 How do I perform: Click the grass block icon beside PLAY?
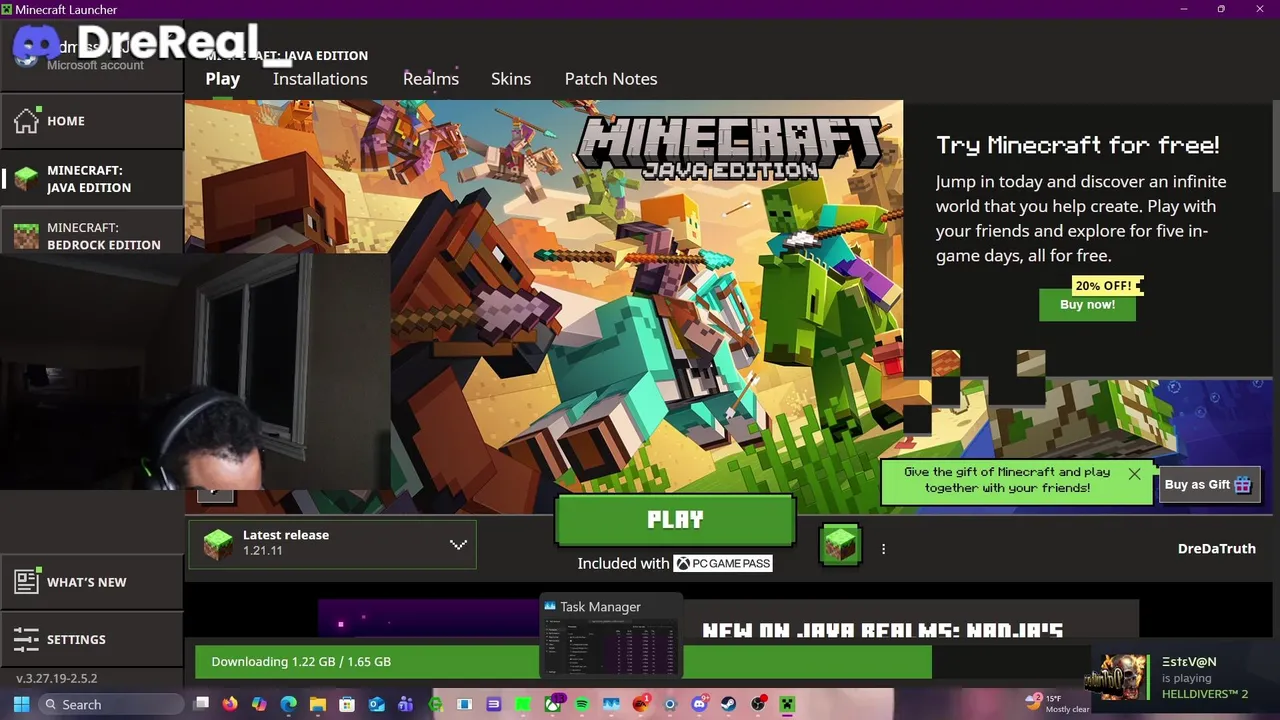840,545
